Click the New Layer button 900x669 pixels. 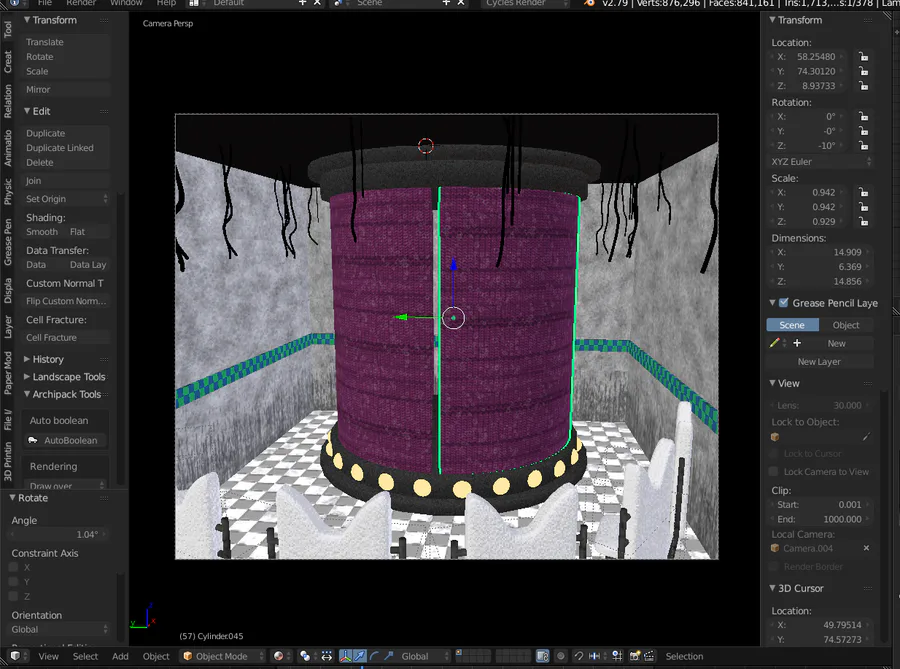click(x=820, y=361)
